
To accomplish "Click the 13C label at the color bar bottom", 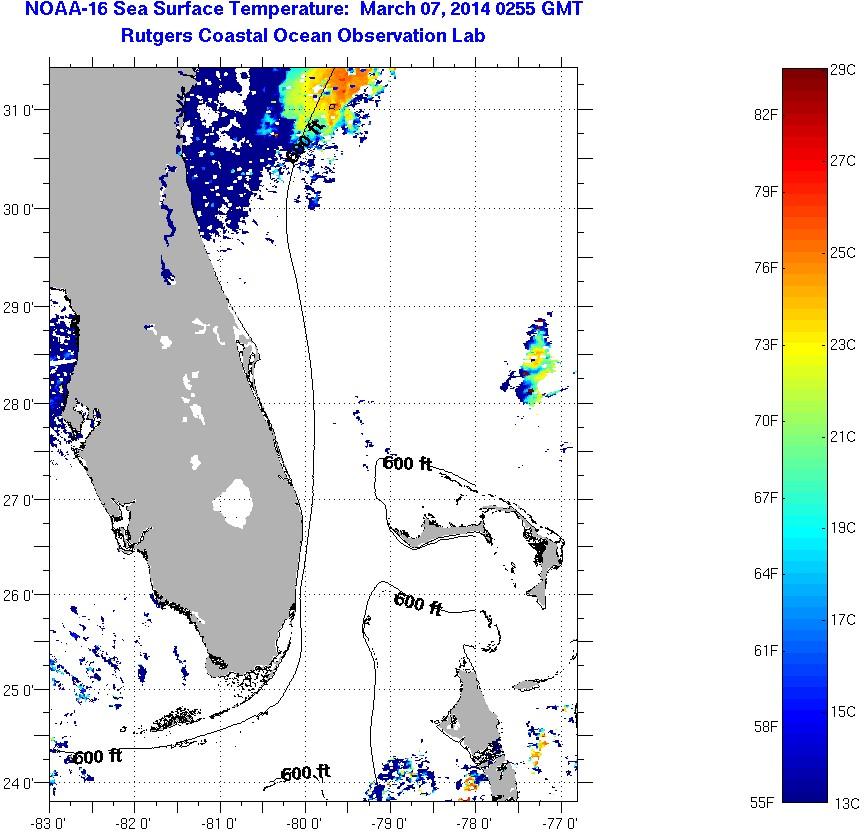I will [x=843, y=803].
